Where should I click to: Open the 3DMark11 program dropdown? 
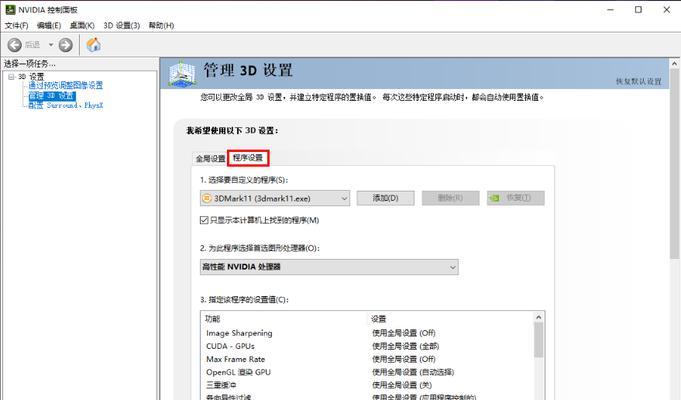[x=275, y=198]
